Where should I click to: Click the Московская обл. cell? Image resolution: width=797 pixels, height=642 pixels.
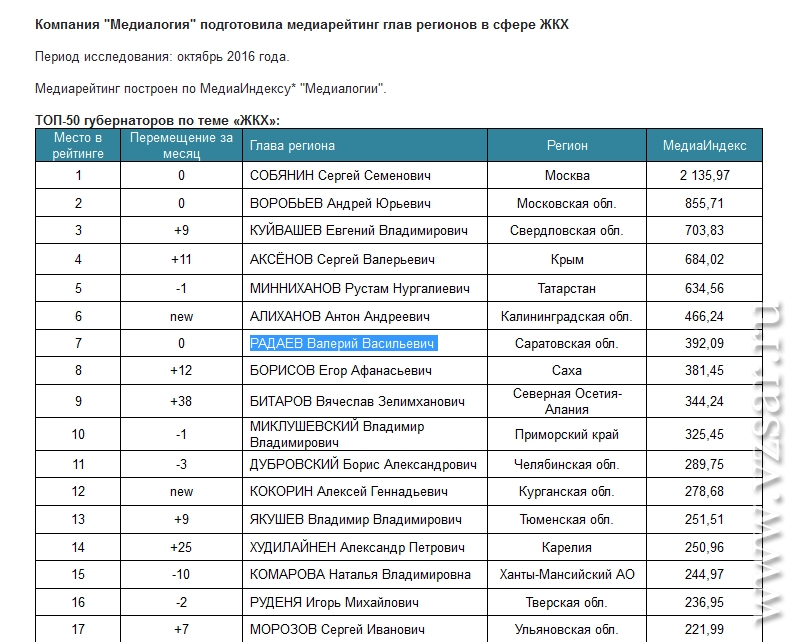pos(567,203)
